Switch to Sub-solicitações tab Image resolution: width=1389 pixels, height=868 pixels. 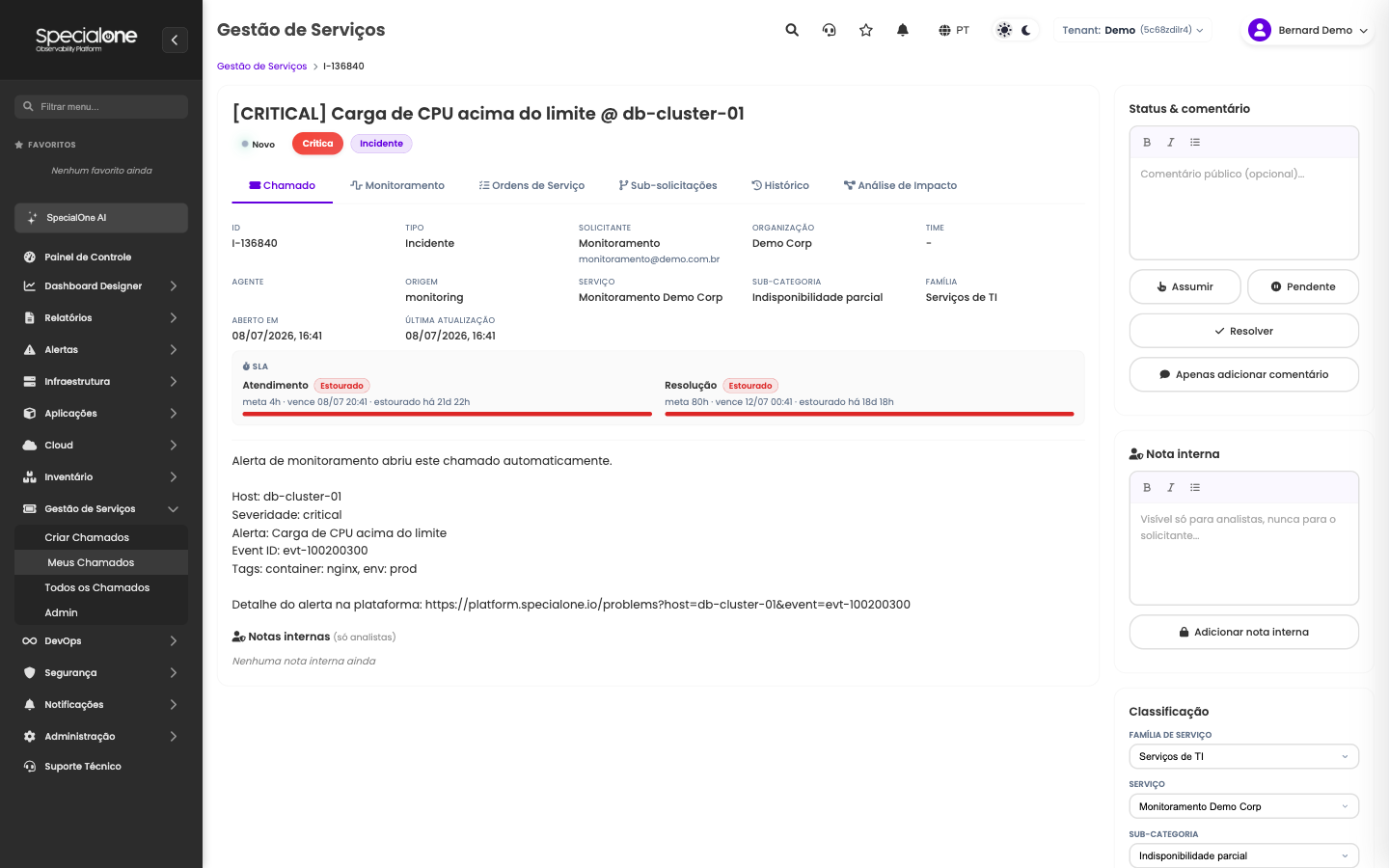pos(667,185)
